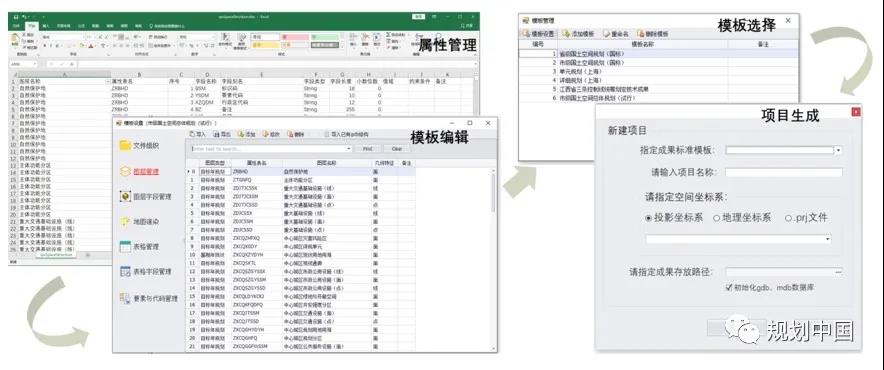Close the 项目生成 dialog with red X

pyautogui.click(x=856, y=112)
